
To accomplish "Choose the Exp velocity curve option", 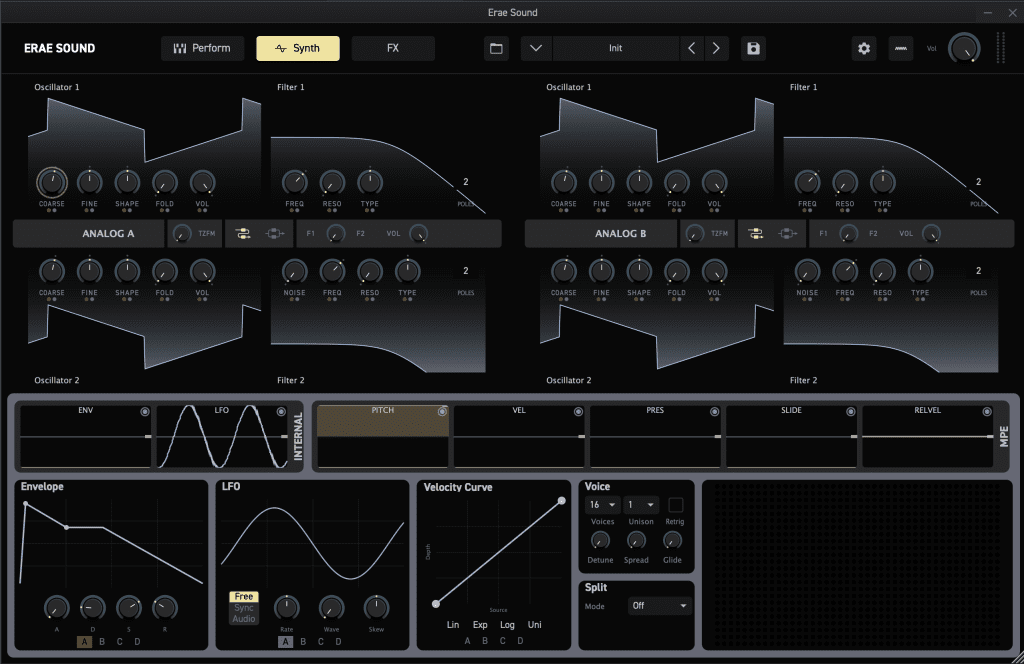I will 480,624.
